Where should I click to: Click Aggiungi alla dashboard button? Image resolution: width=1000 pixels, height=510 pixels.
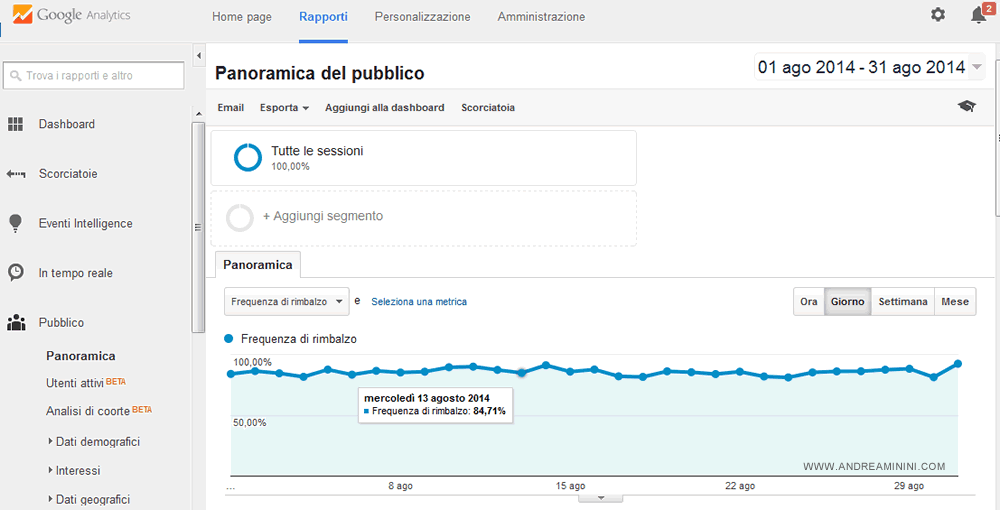[384, 108]
